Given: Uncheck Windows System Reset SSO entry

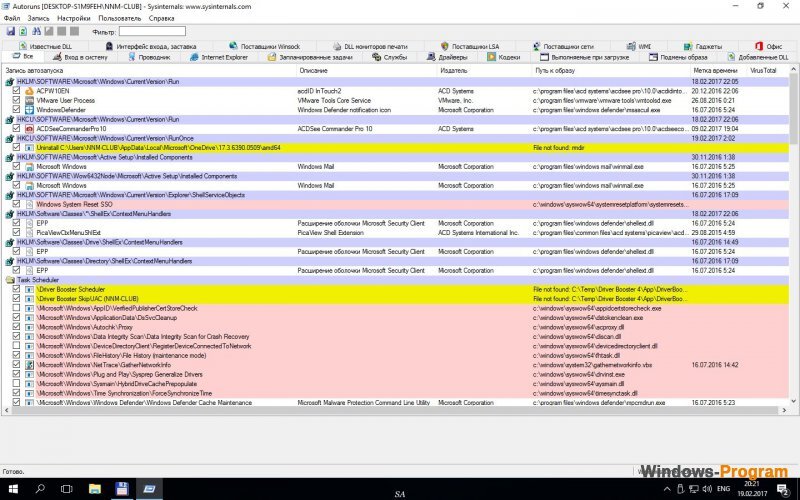Looking at the screenshot, I should [16, 204].
